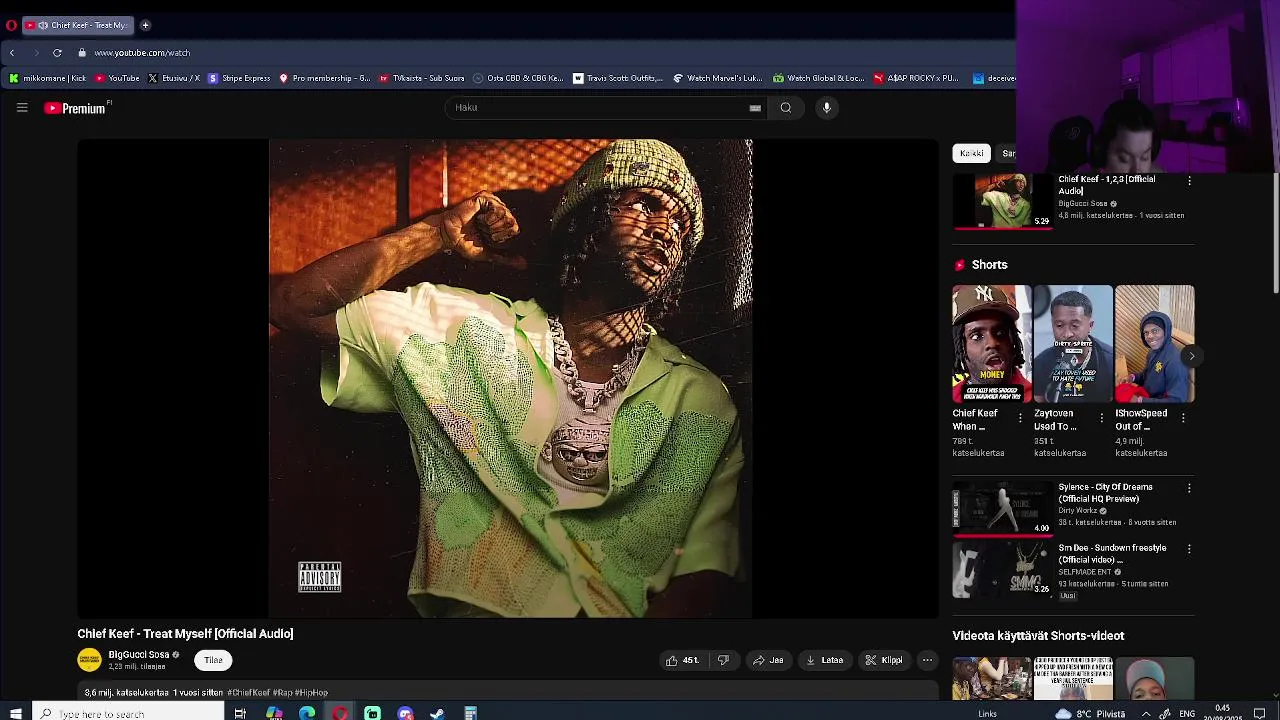Open BigGucci Sosa channel avatar
The image size is (1280, 720).
(89, 660)
